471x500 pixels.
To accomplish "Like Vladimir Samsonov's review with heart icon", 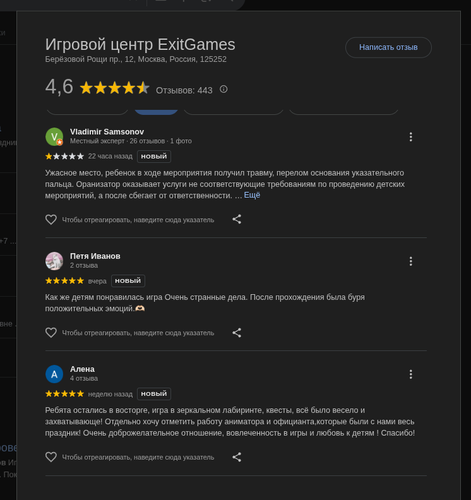I will (x=51, y=220).
